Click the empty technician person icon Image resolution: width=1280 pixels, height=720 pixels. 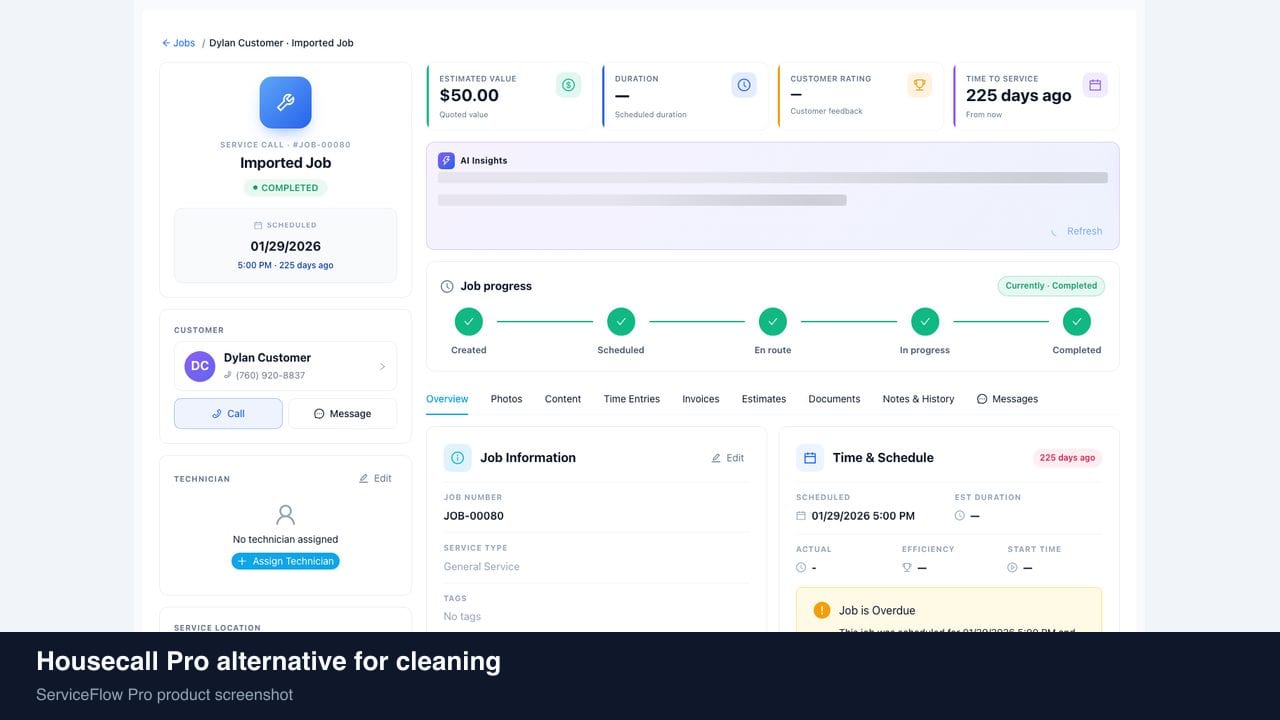[285, 515]
